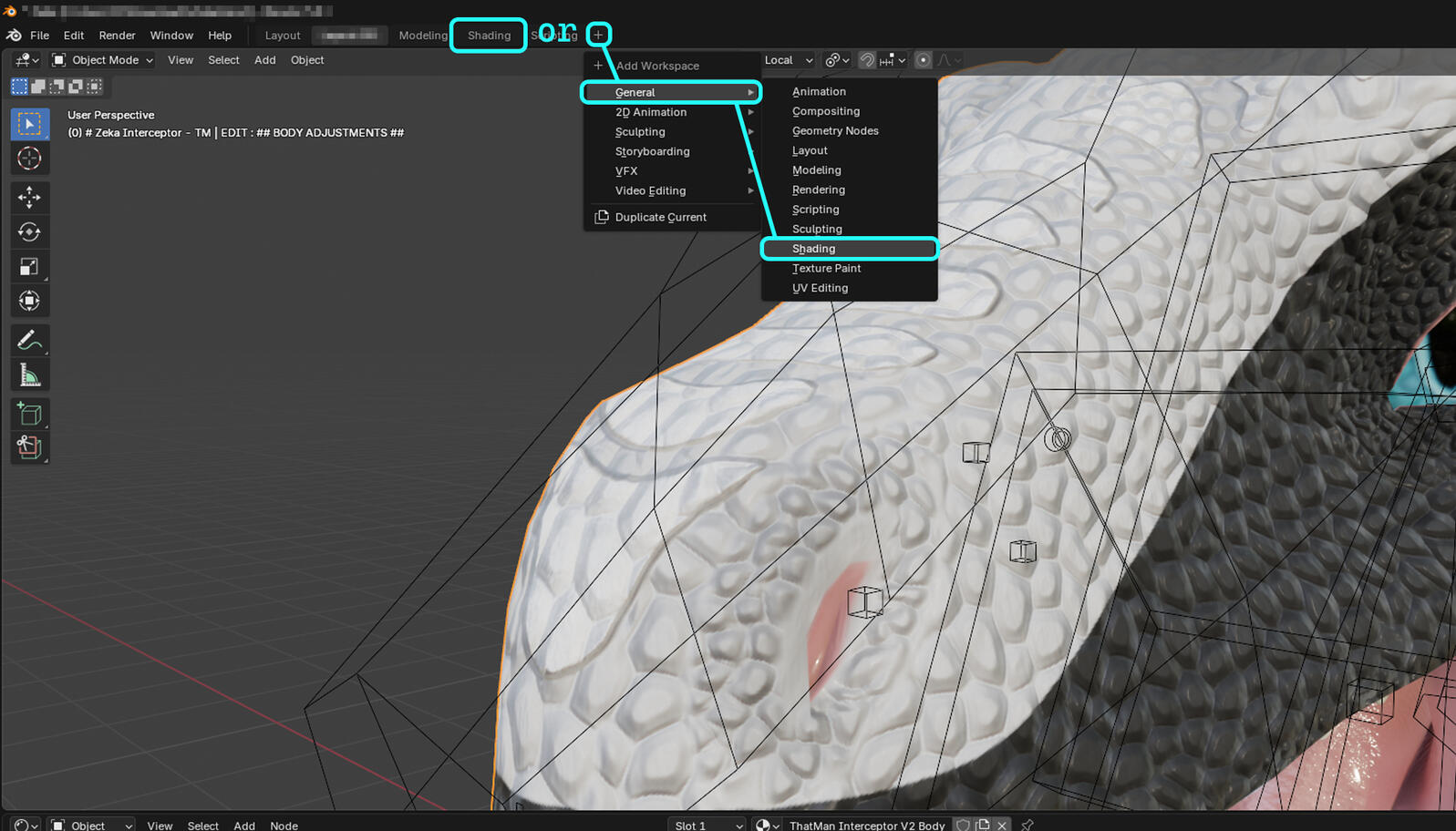Select the Move tool

(29, 197)
